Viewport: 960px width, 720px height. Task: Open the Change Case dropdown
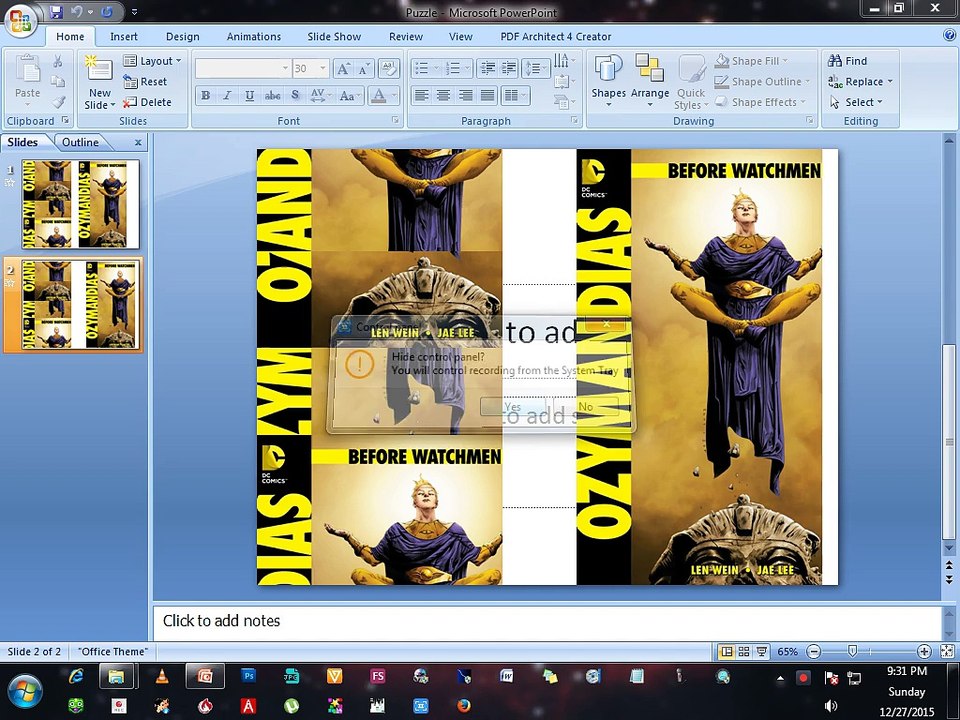(350, 96)
